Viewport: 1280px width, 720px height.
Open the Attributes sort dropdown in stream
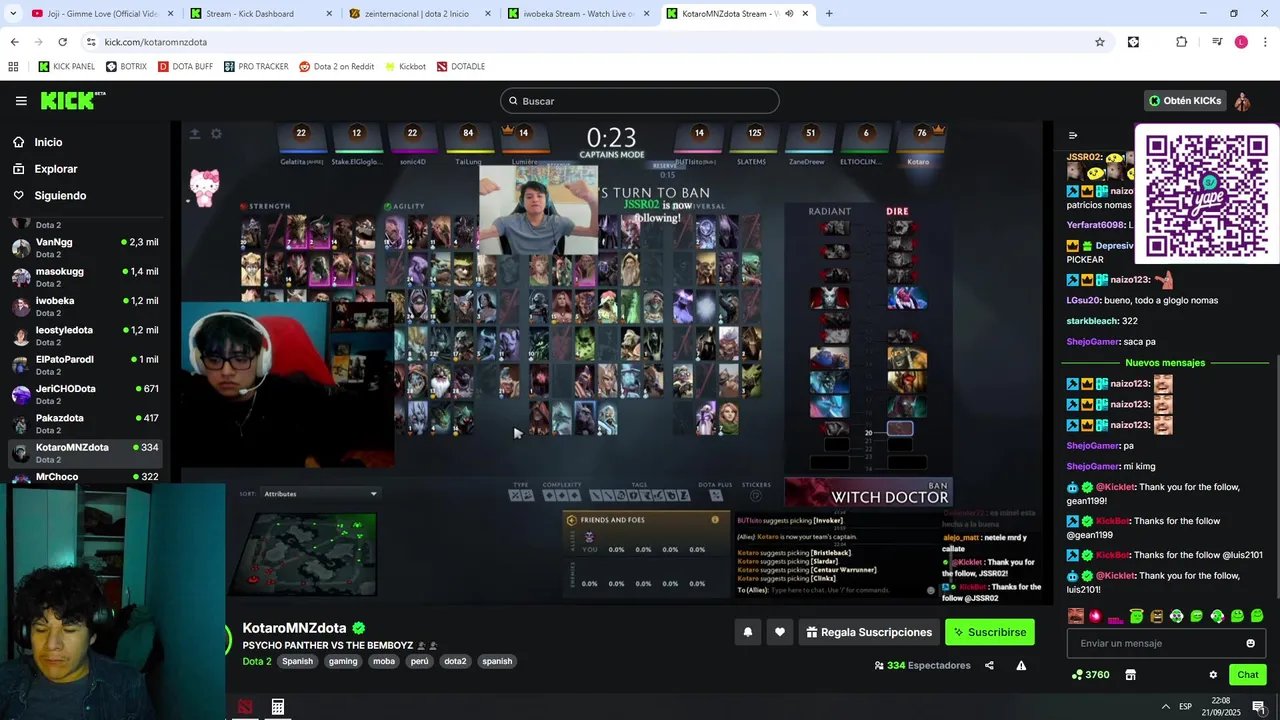(320, 494)
